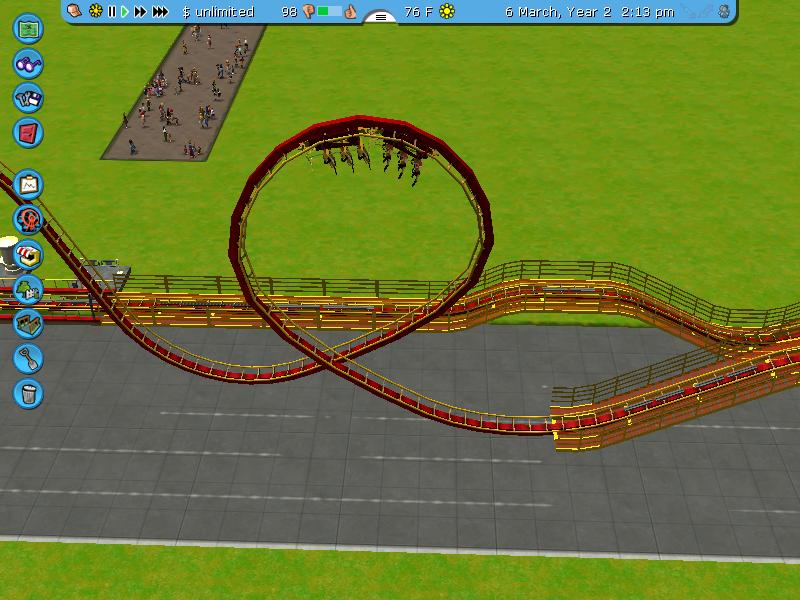Open the scenery tree and fence icon
Screen dimensions: 800x600
28,289
